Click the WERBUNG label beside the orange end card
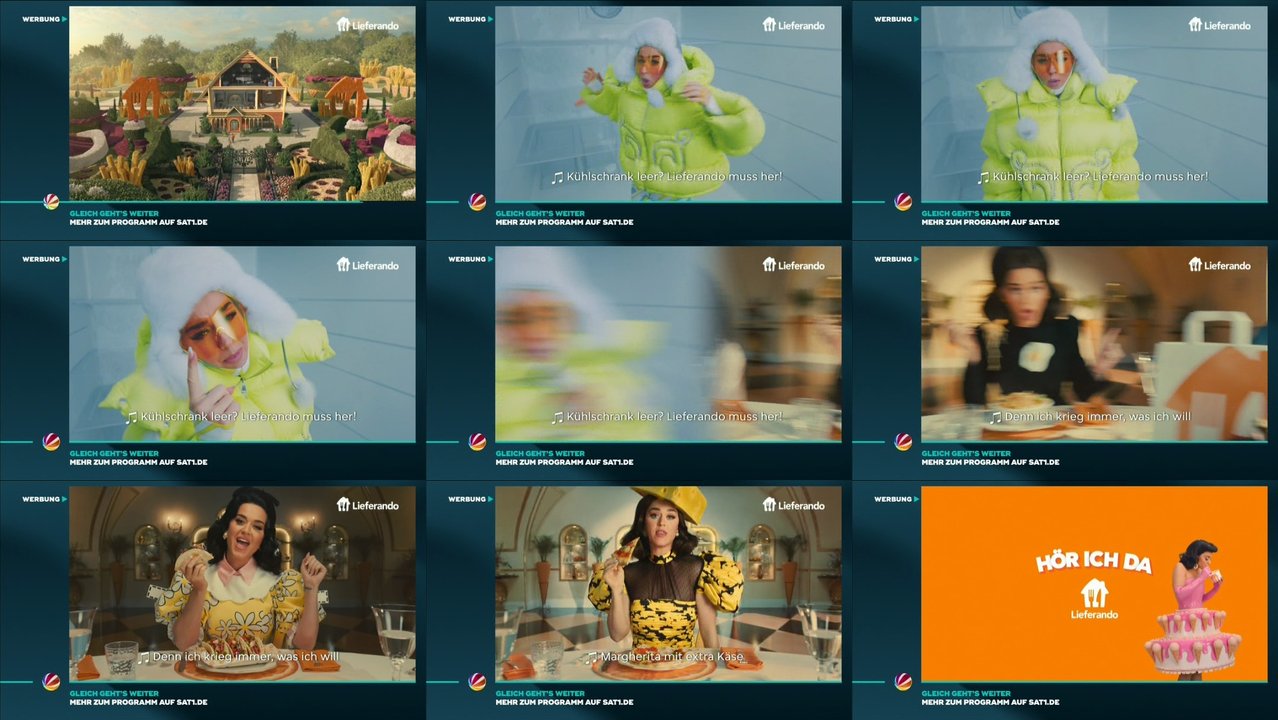This screenshot has height=720, width=1278. 896,499
